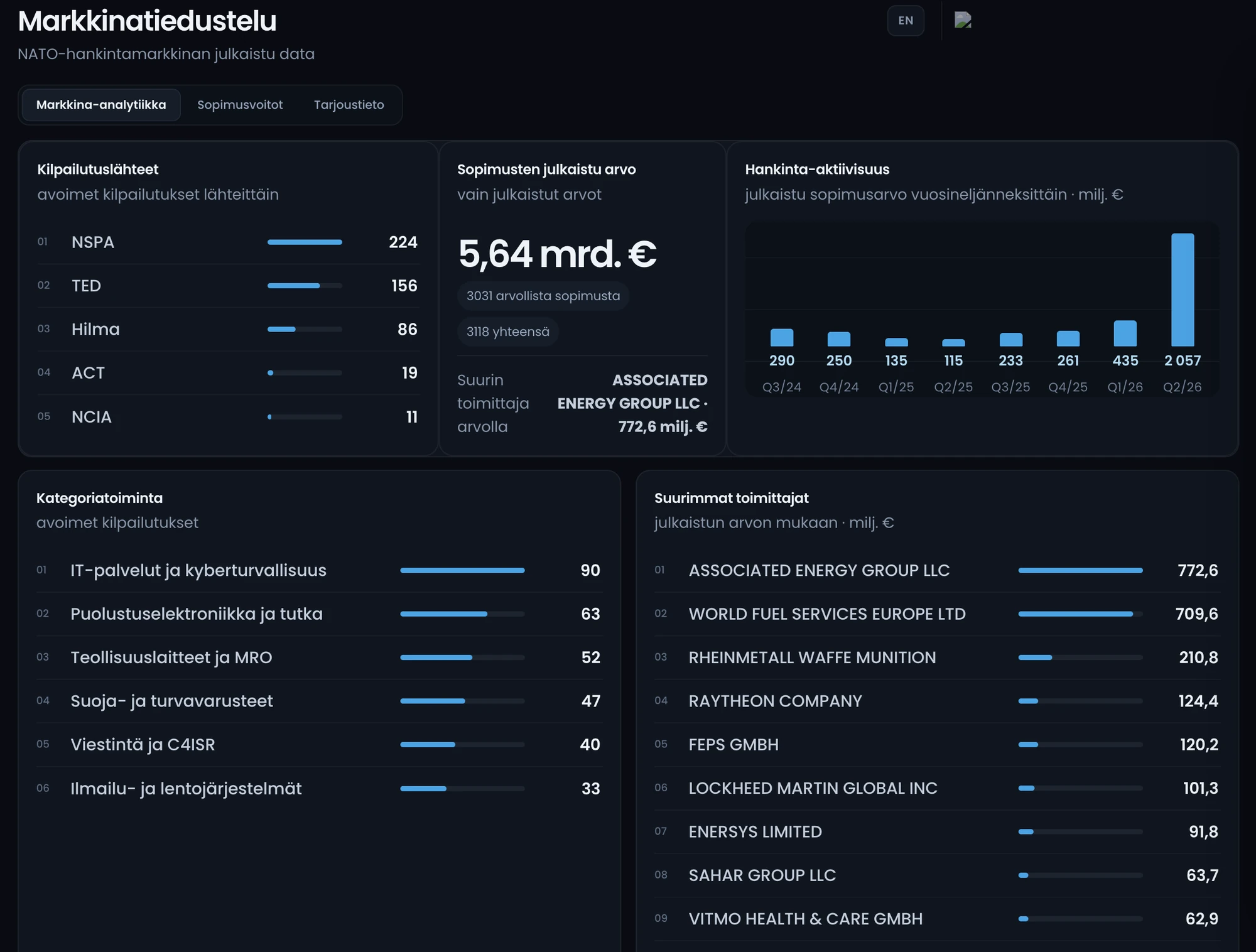Select VITMO HEALTH & CARE GMBH supplier
Viewport: 1256px width, 952px height.
(x=806, y=919)
